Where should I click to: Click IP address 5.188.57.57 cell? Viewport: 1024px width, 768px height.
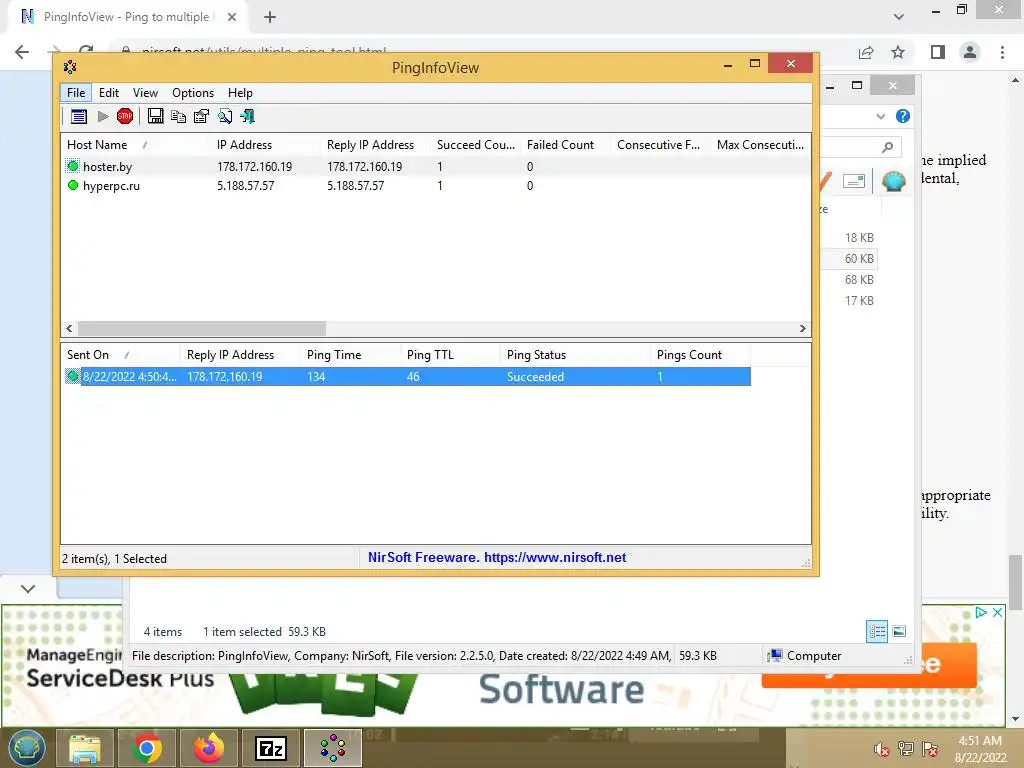click(246, 185)
